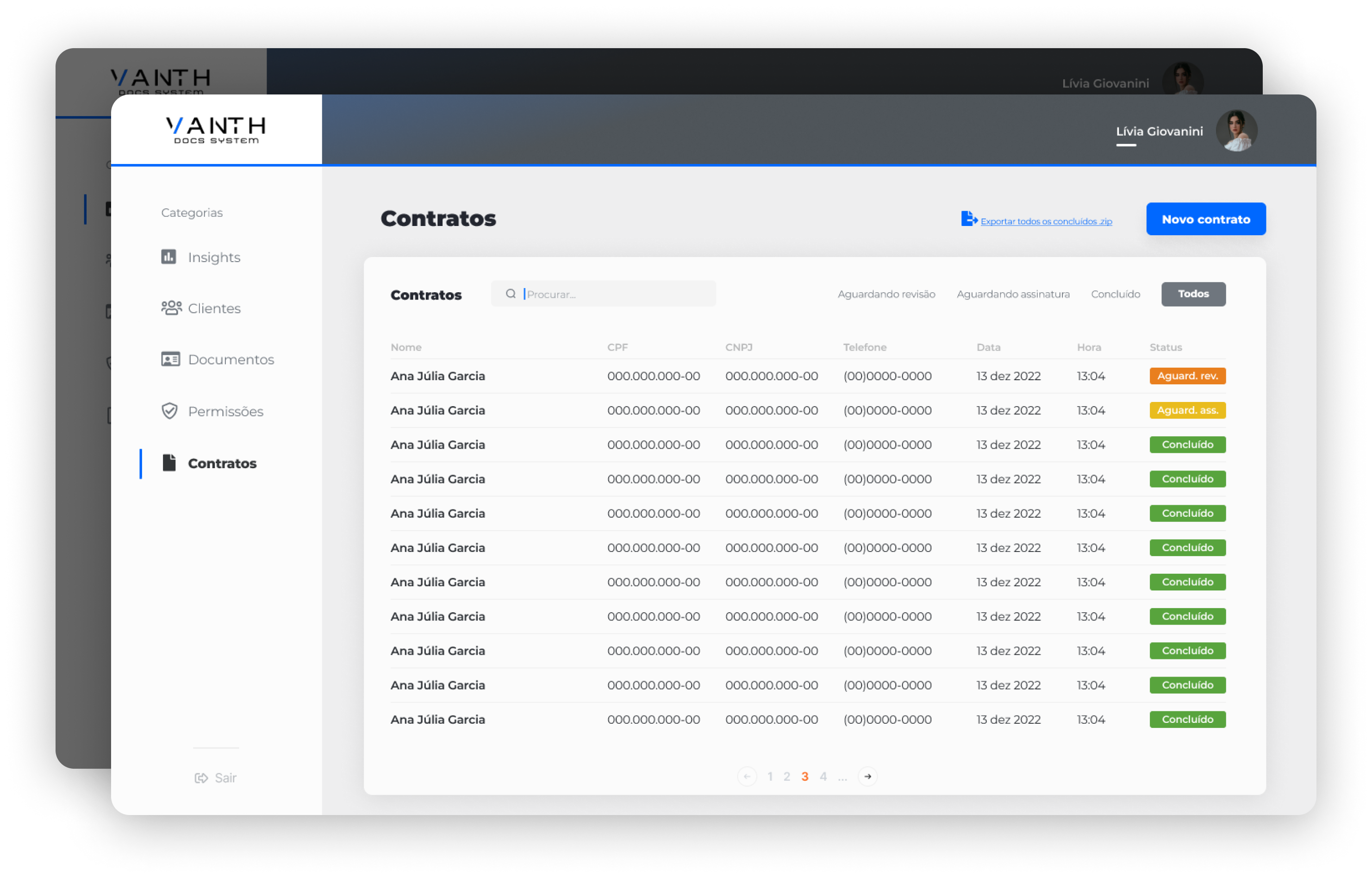Select Contratos in the sidebar
The height and width of the screenshot is (878, 1372).
pos(209,463)
